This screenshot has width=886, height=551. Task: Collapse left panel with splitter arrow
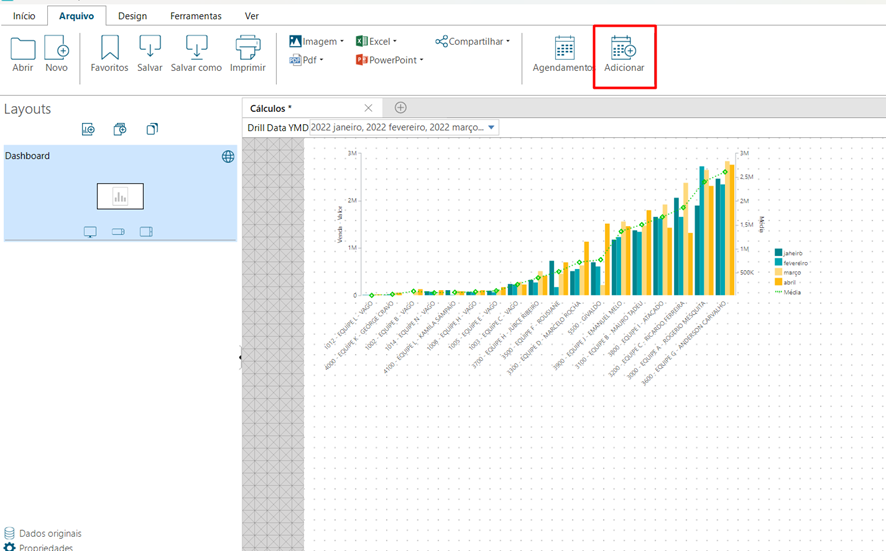tap(240, 357)
